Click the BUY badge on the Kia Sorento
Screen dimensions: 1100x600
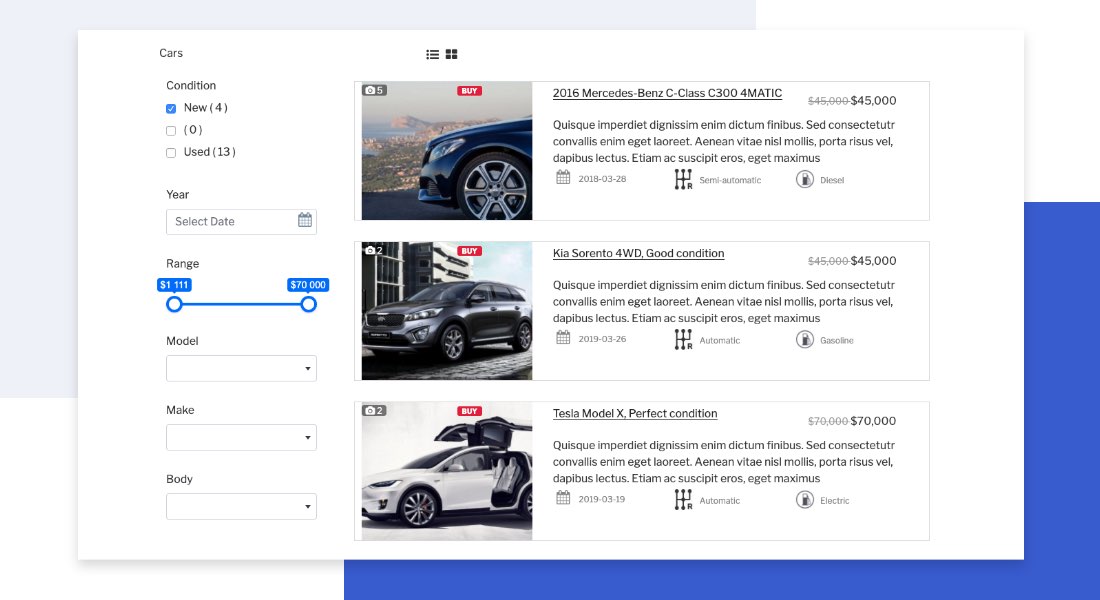(469, 251)
